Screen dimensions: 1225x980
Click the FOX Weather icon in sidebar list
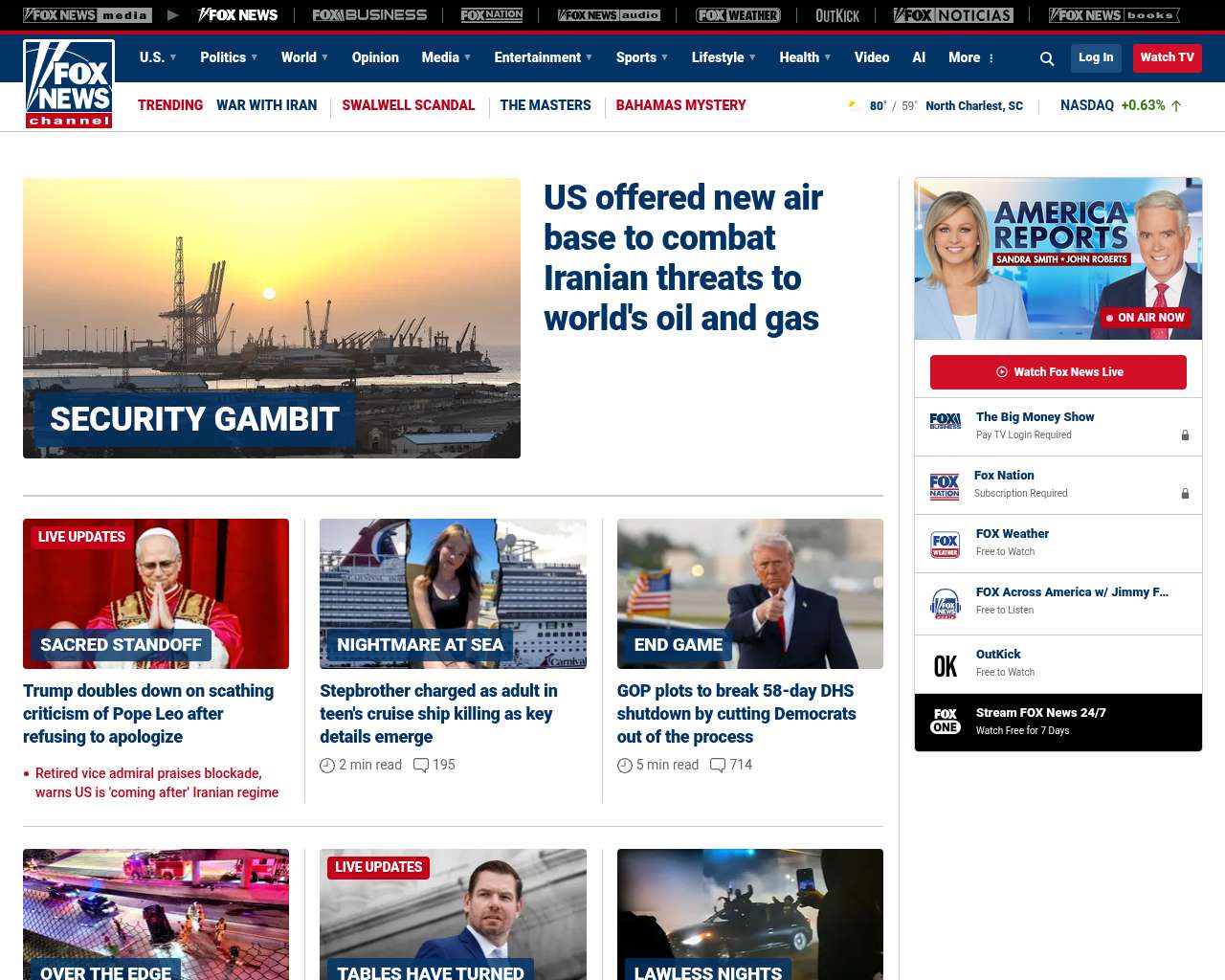tap(946, 545)
